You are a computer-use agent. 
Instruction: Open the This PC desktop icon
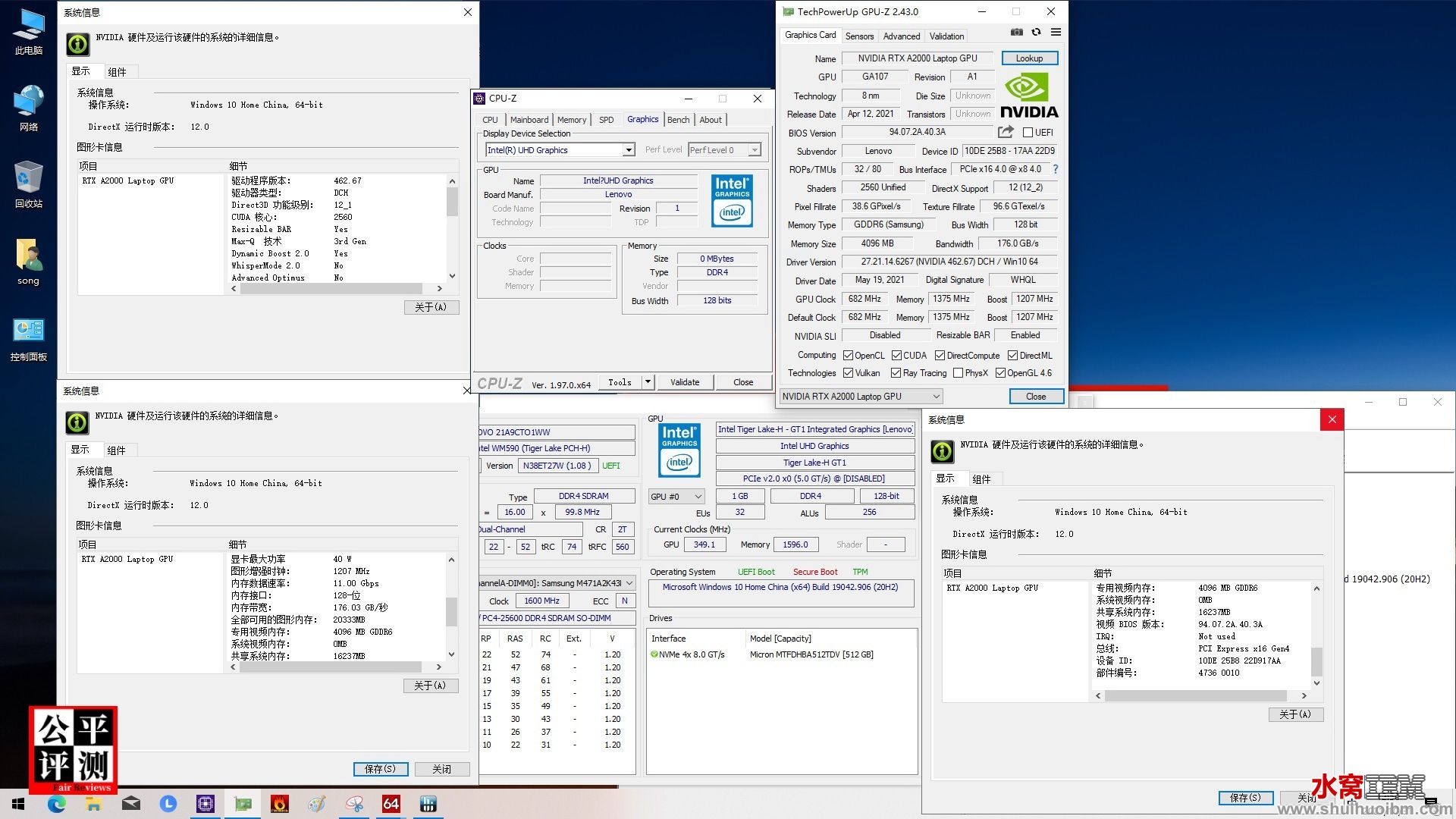[x=29, y=32]
